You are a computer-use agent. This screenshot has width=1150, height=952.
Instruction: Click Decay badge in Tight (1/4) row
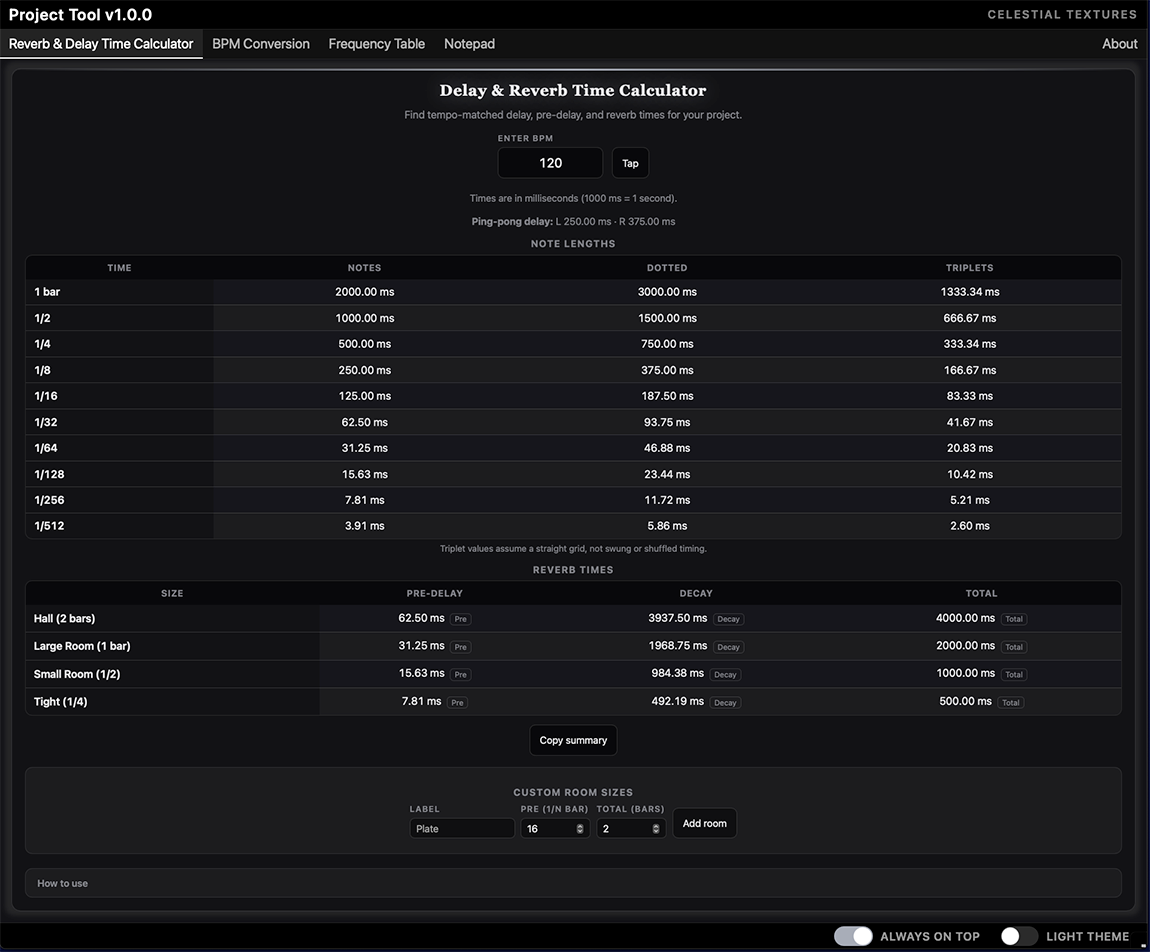pyautogui.click(x=725, y=703)
